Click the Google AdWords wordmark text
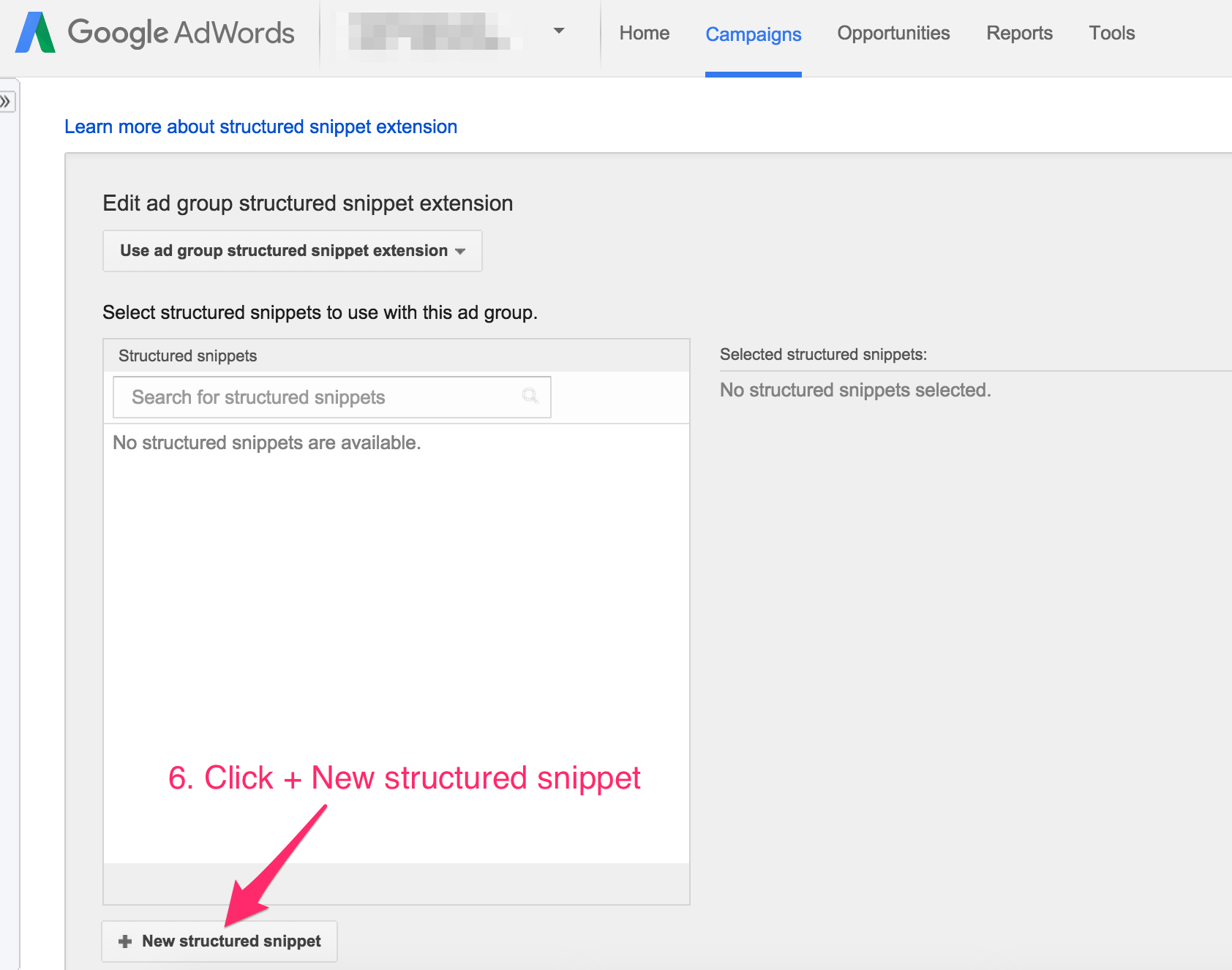Image resolution: width=1232 pixels, height=970 pixels. tap(181, 33)
